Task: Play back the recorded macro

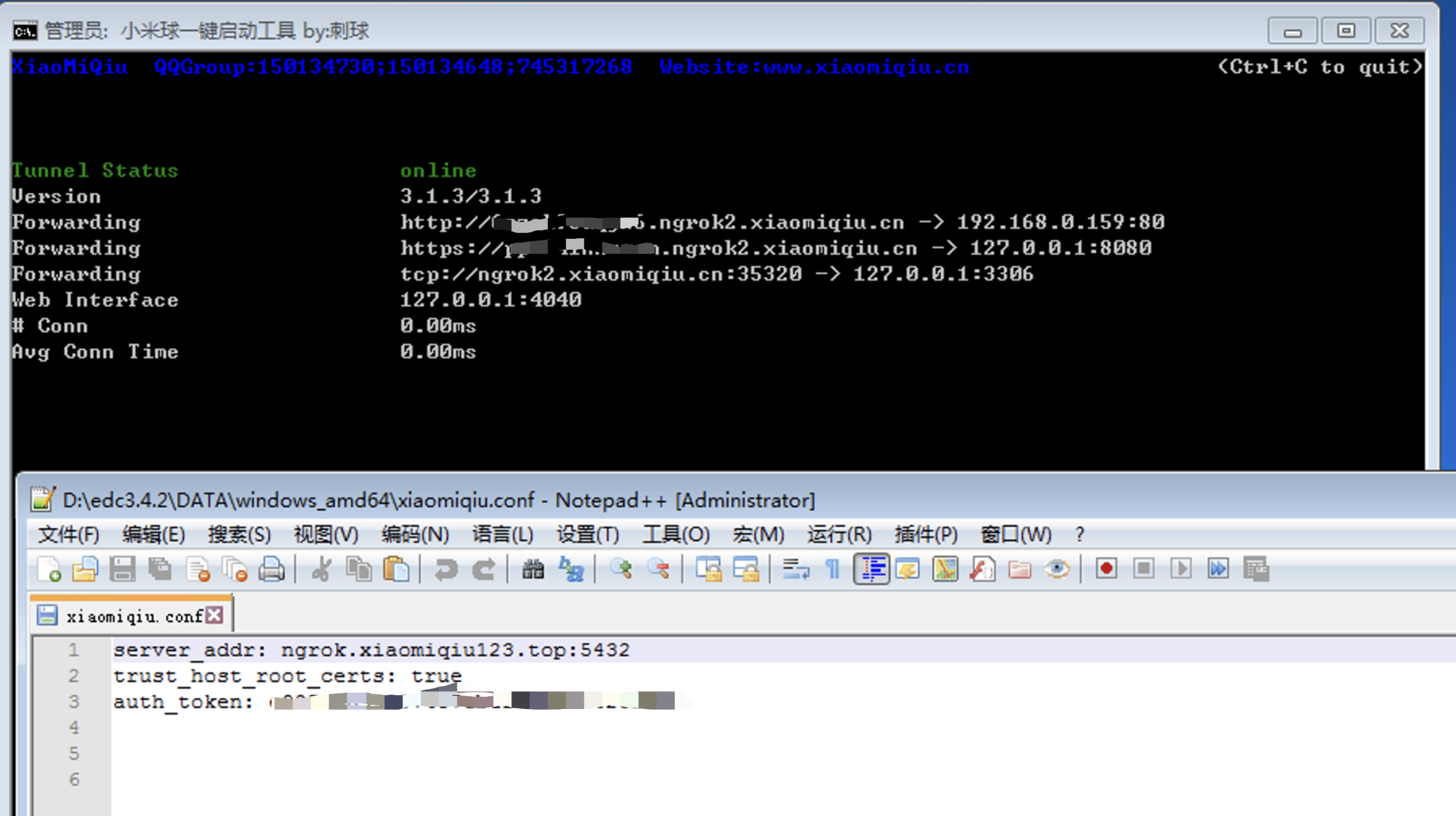Action: tap(1181, 569)
